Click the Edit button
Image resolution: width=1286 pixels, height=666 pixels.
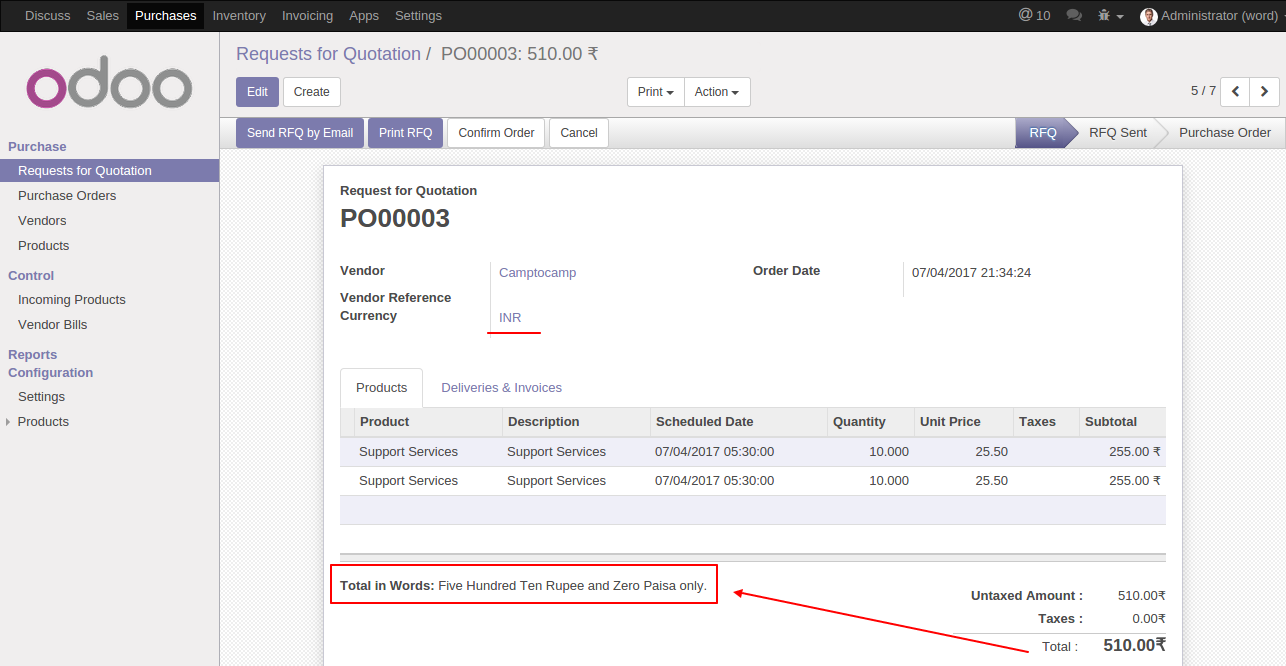tap(257, 92)
